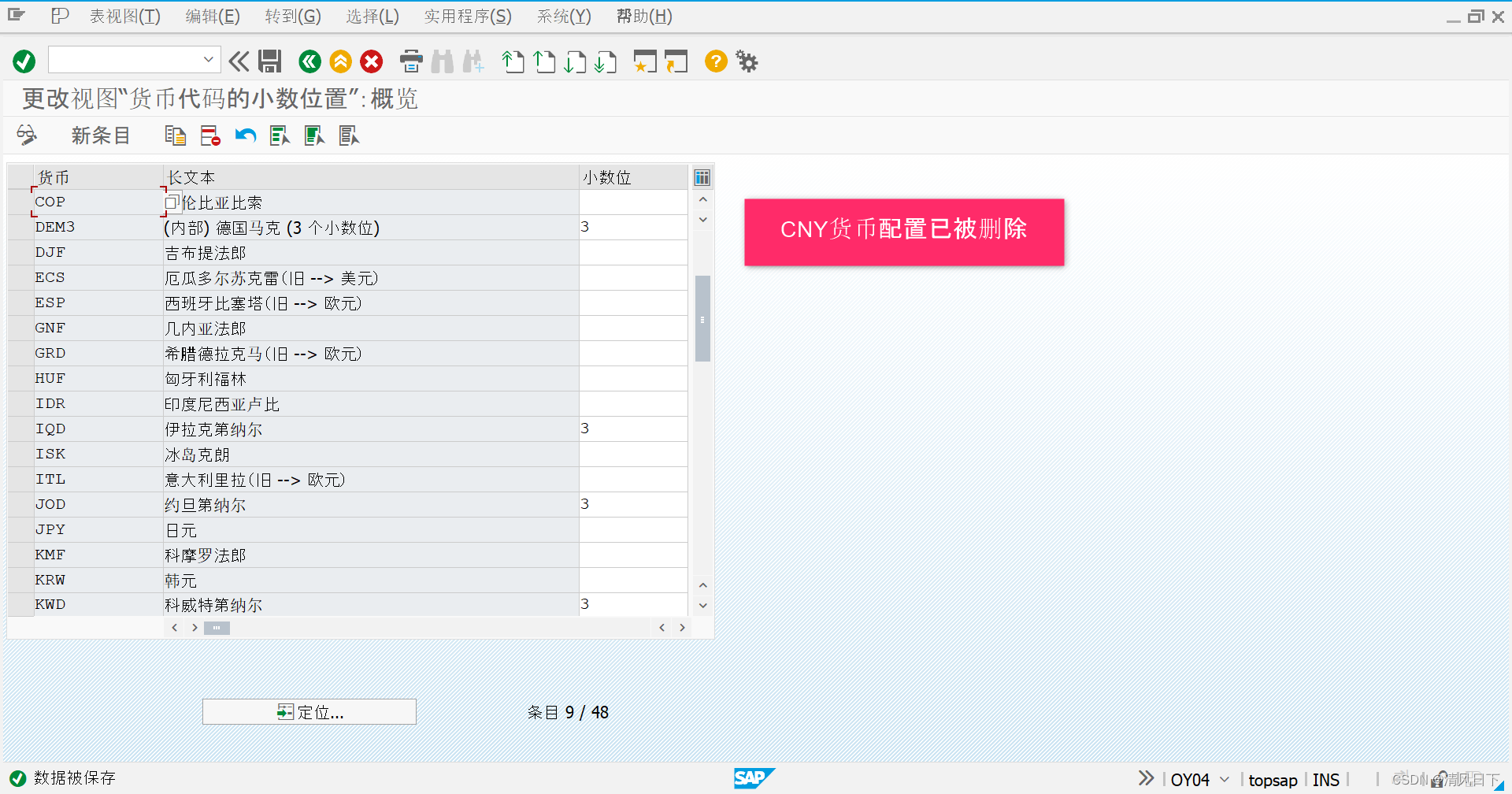This screenshot has width=1512, height=794.
Task: Click the INS insert mode indicator
Action: (x=1326, y=780)
